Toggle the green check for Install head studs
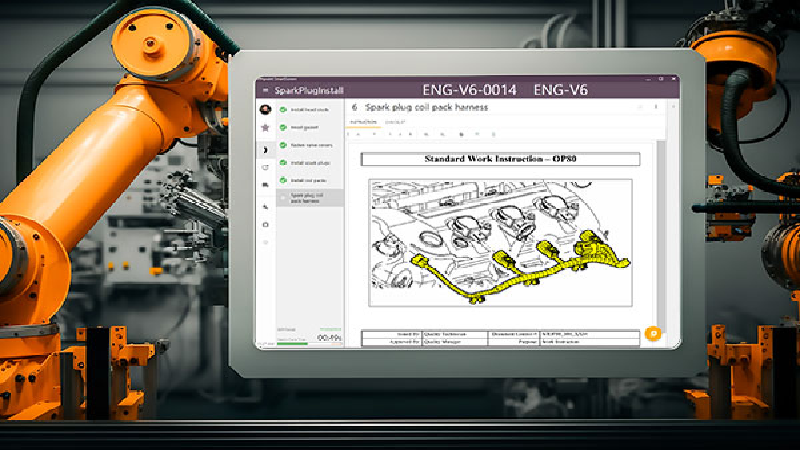Image resolution: width=800 pixels, height=450 pixels. tap(284, 110)
